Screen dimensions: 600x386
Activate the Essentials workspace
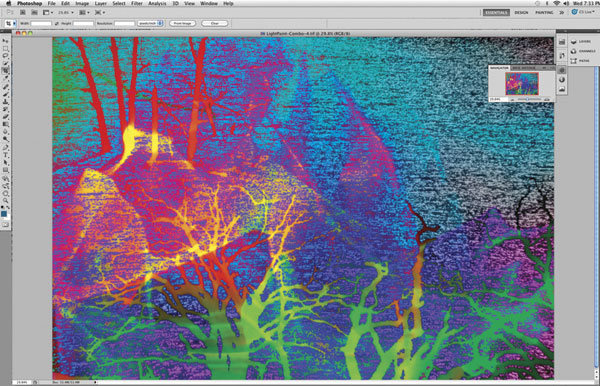(x=496, y=12)
